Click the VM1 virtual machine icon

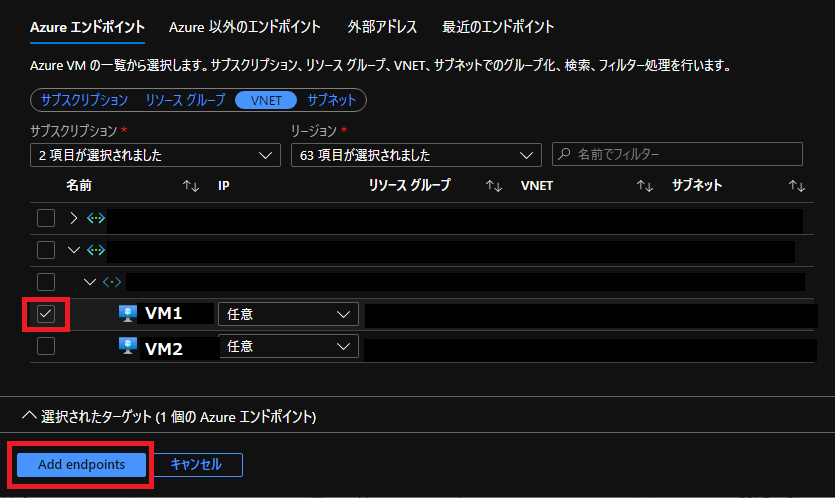pos(128,314)
